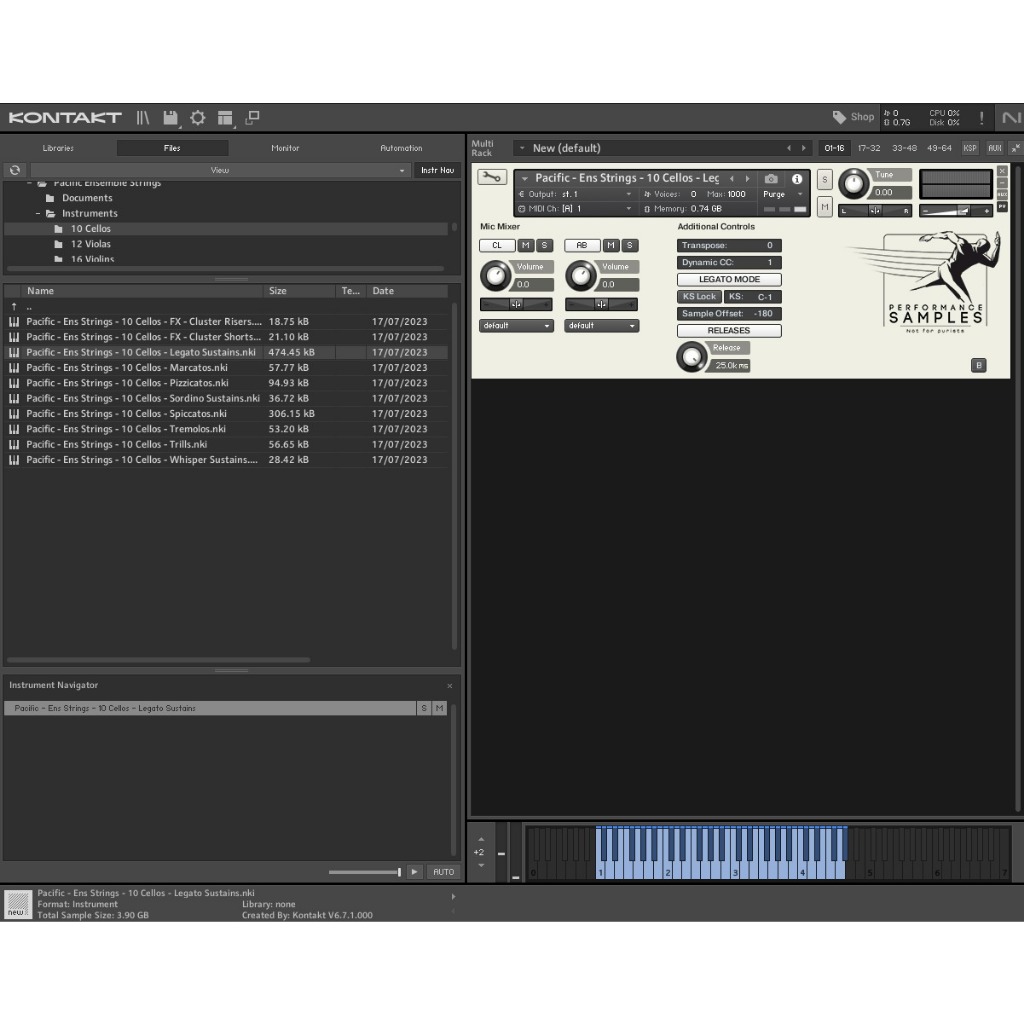Shift keyboard octave down arrow
Image resolution: width=1024 pixels, height=1024 pixels.
(x=481, y=865)
